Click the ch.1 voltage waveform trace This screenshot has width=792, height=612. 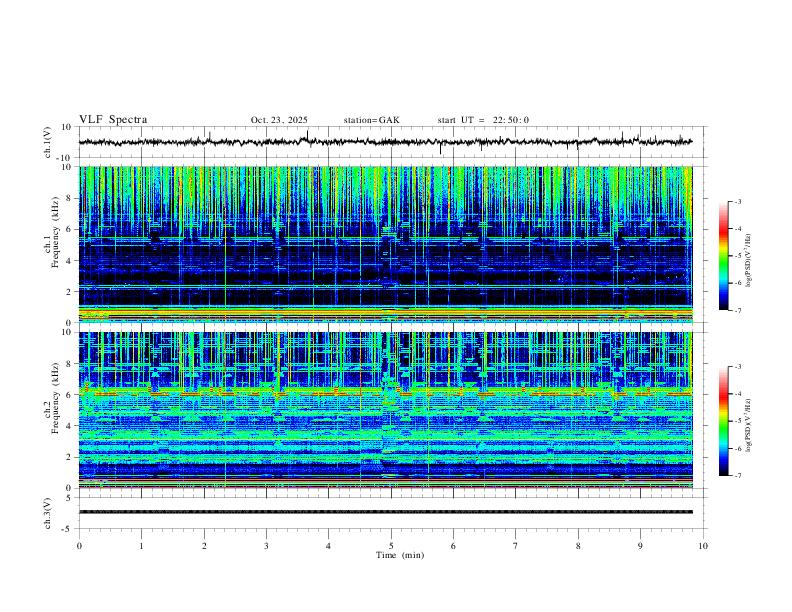pyautogui.click(x=385, y=142)
